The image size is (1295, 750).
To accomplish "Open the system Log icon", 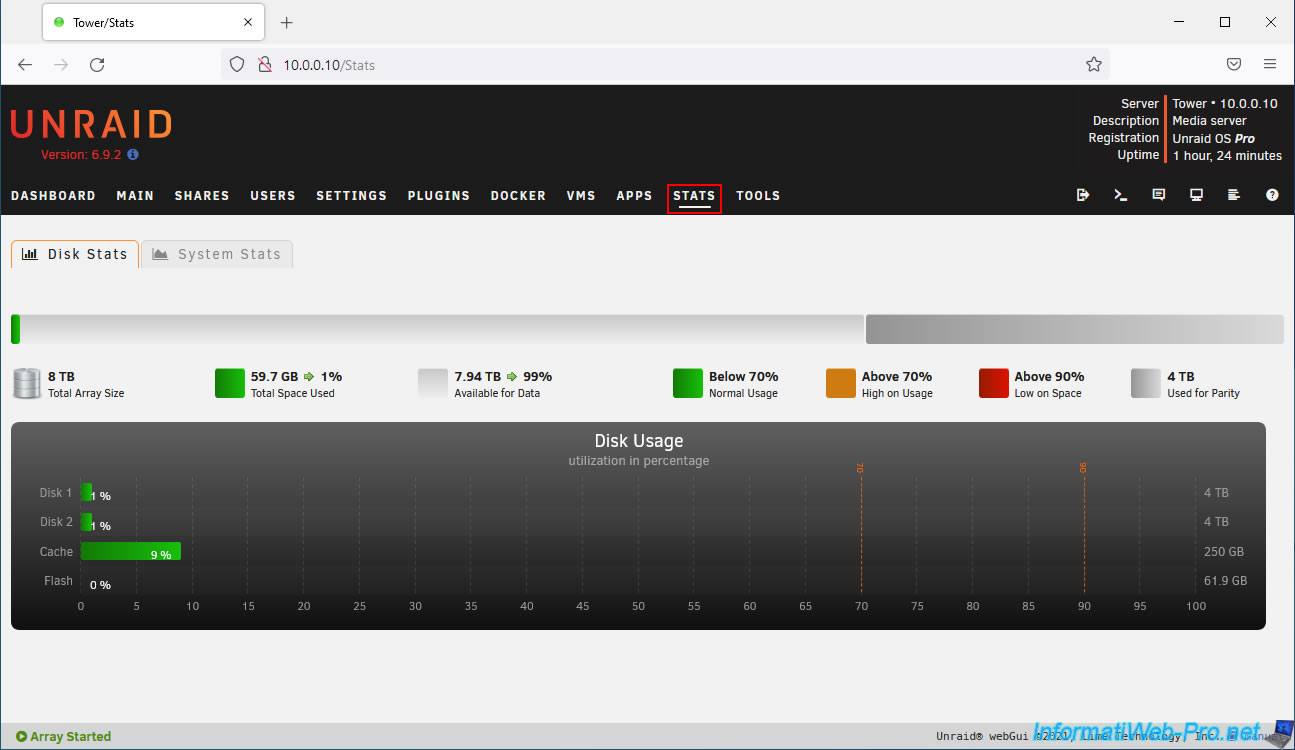I will pyautogui.click(x=1234, y=195).
